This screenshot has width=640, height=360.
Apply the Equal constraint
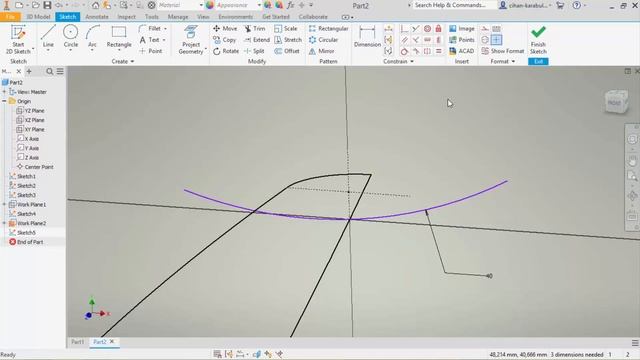point(438,51)
